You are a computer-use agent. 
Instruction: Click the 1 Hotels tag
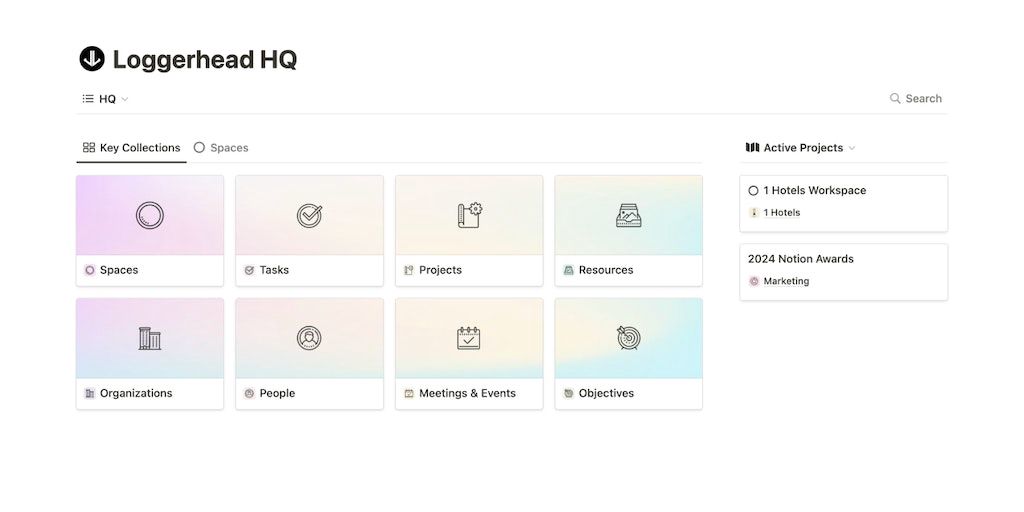(x=782, y=212)
